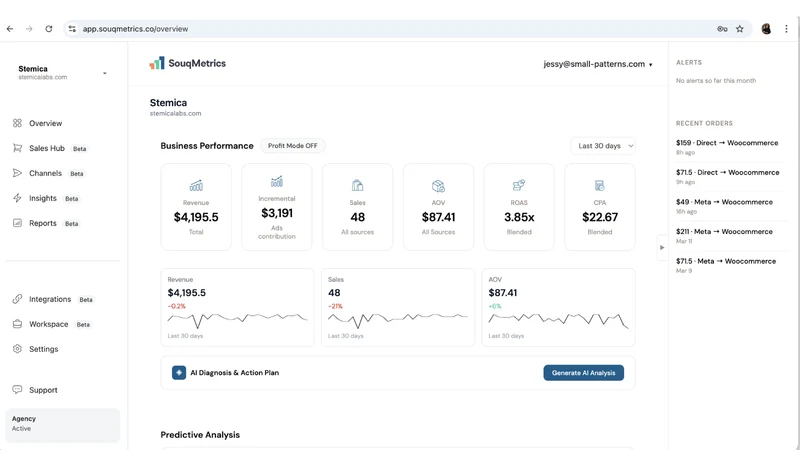
Task: Click the Revenue sparkline chart
Action: tap(237, 319)
